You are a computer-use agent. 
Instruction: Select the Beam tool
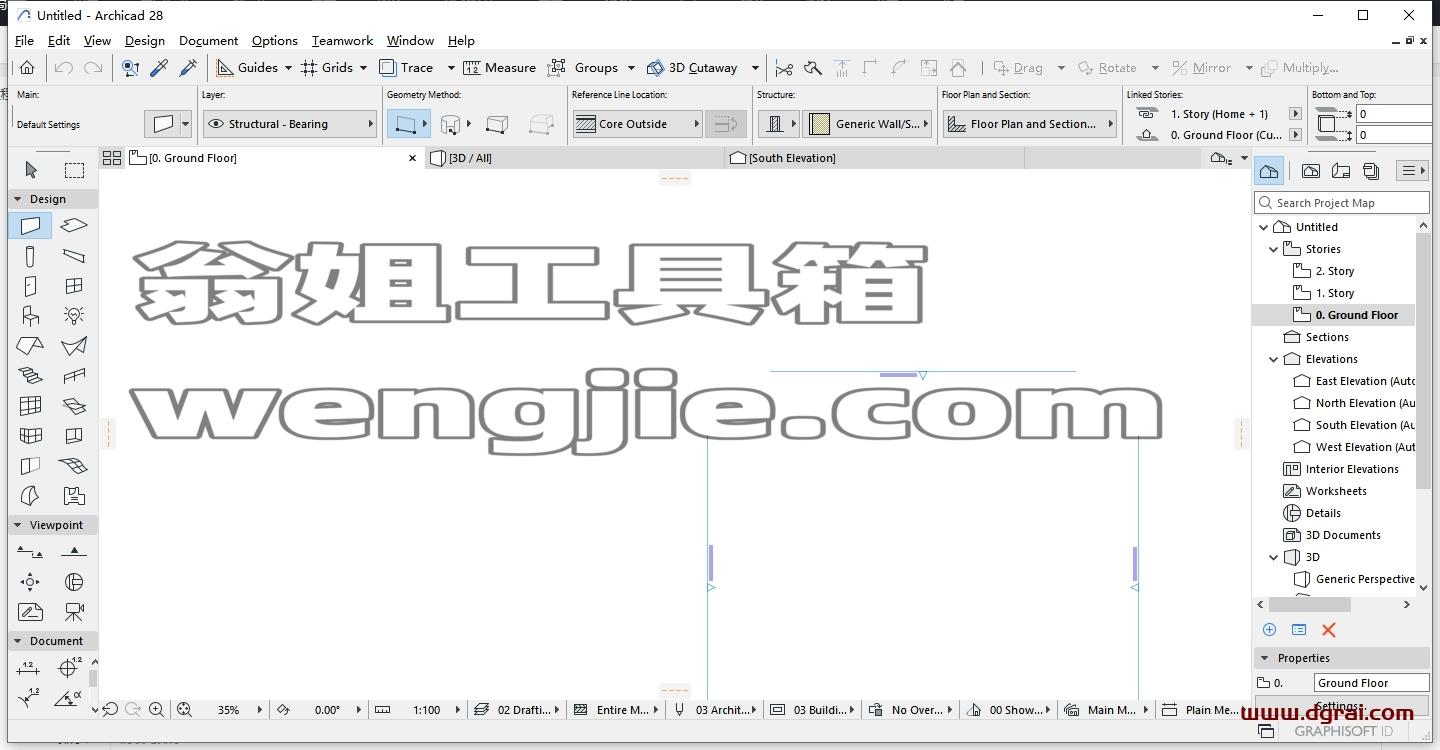point(74,256)
